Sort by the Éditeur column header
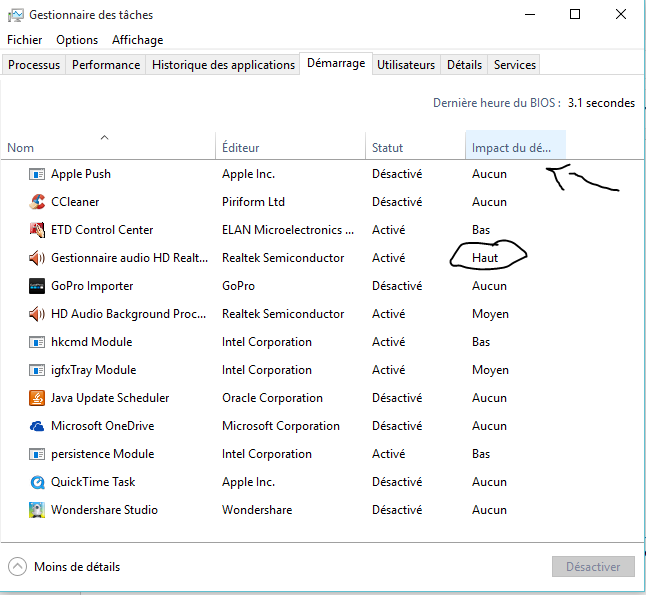The height and width of the screenshot is (595, 646). pyautogui.click(x=290, y=145)
